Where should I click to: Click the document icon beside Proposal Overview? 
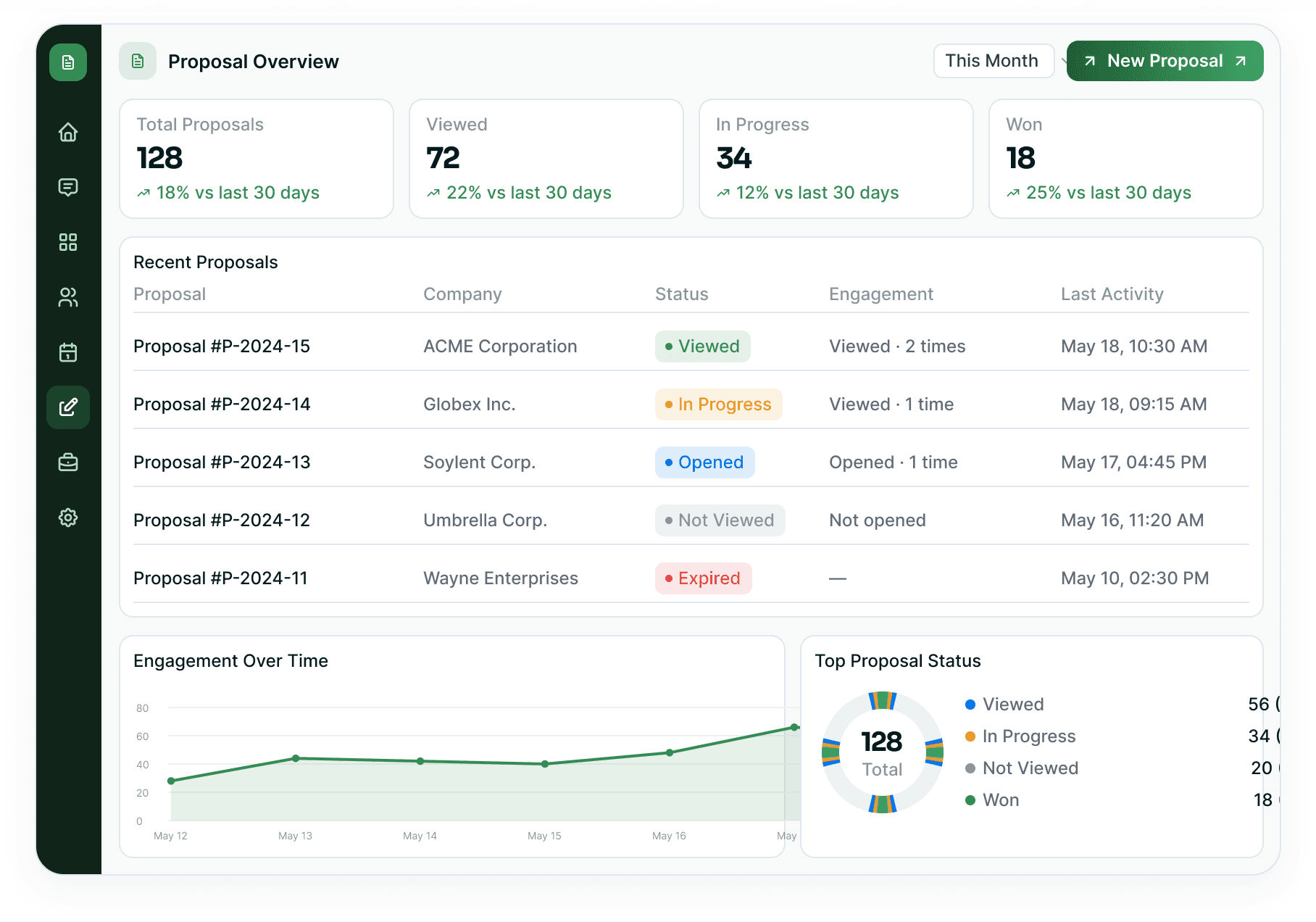point(138,61)
